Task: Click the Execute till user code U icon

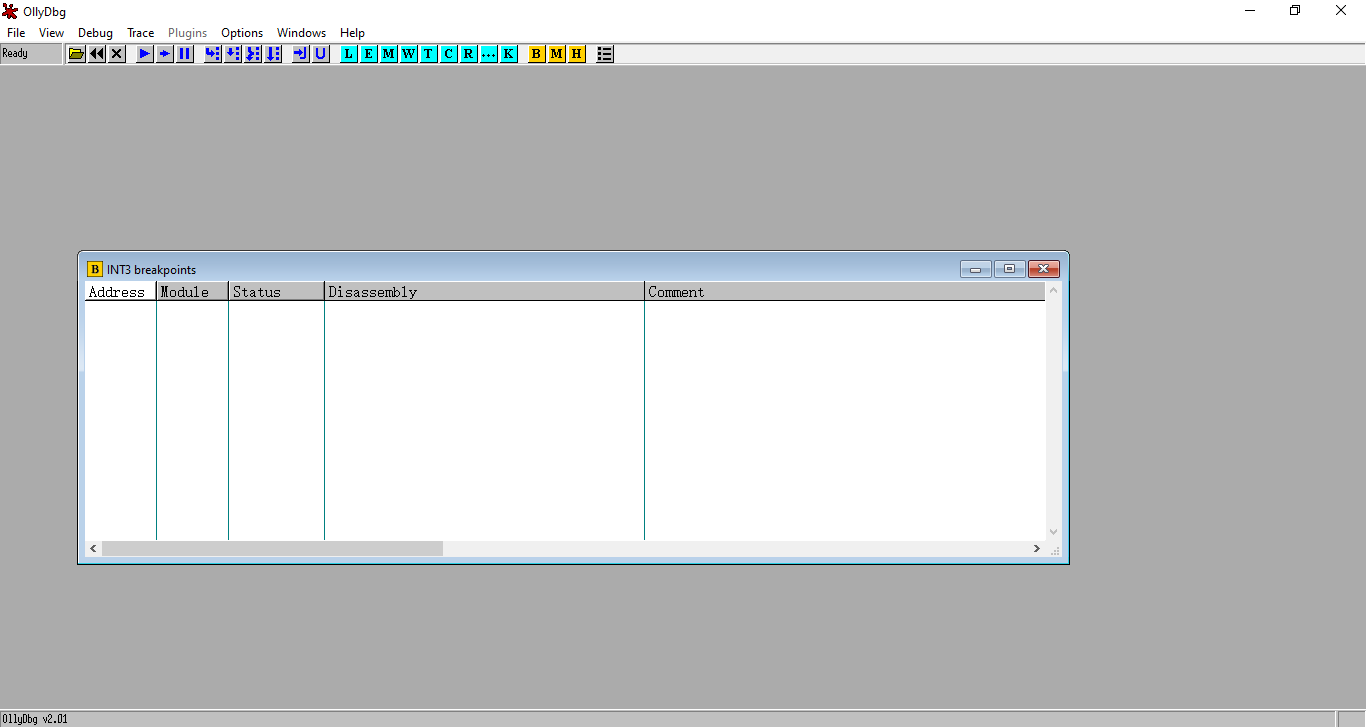Action: pos(321,54)
